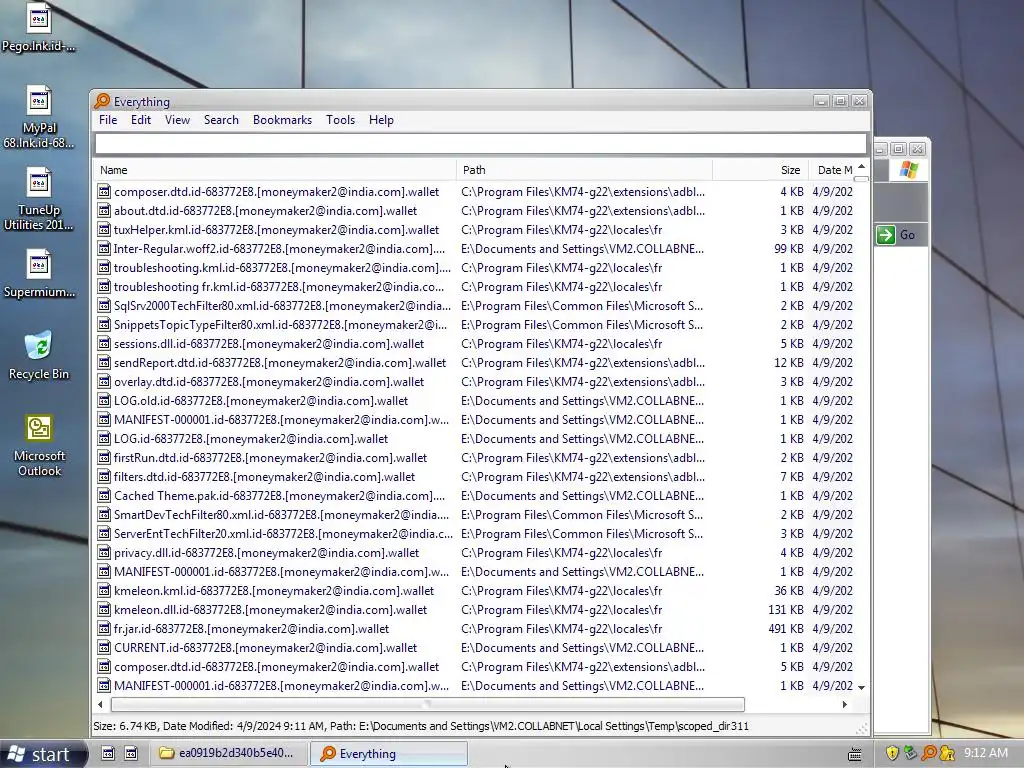This screenshot has width=1024, height=768.
Task: Sort results by the Name column header
Action: pos(274,170)
